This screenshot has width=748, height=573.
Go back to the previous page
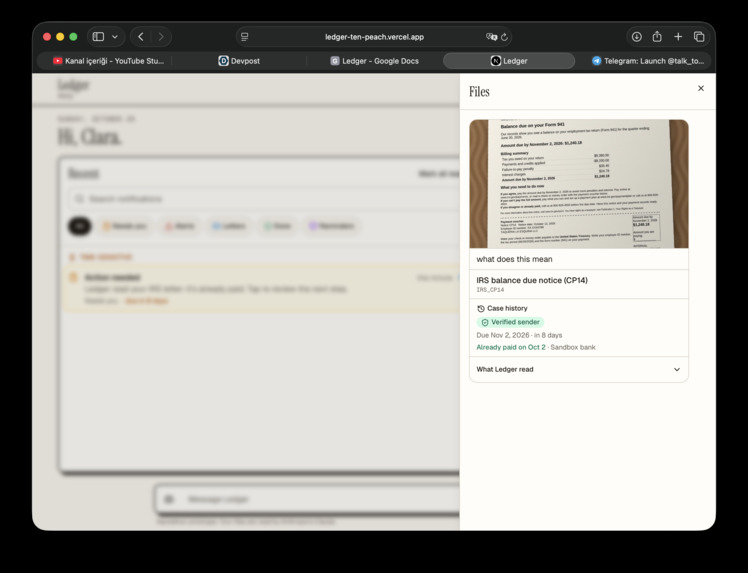click(141, 37)
